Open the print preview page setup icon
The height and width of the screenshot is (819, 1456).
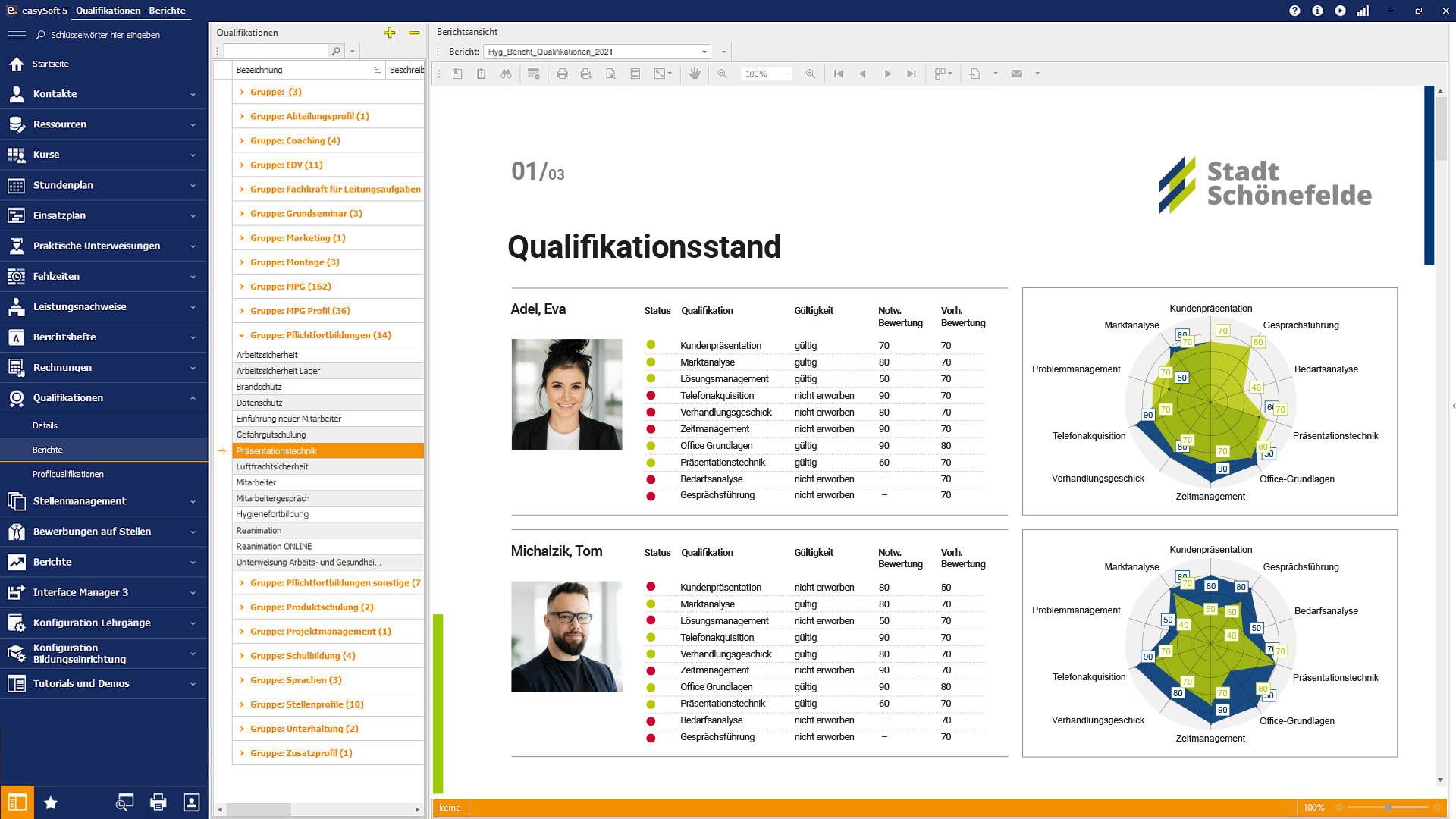pos(610,74)
